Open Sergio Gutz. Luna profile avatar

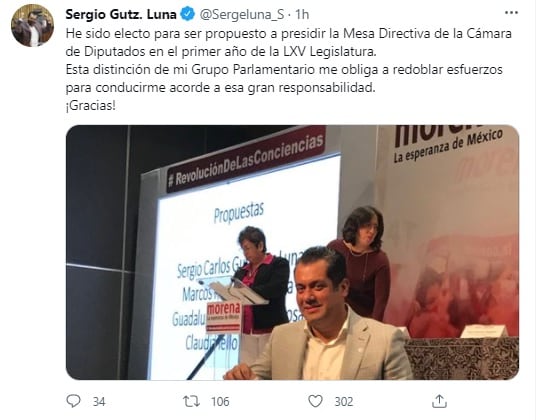tap(32, 25)
